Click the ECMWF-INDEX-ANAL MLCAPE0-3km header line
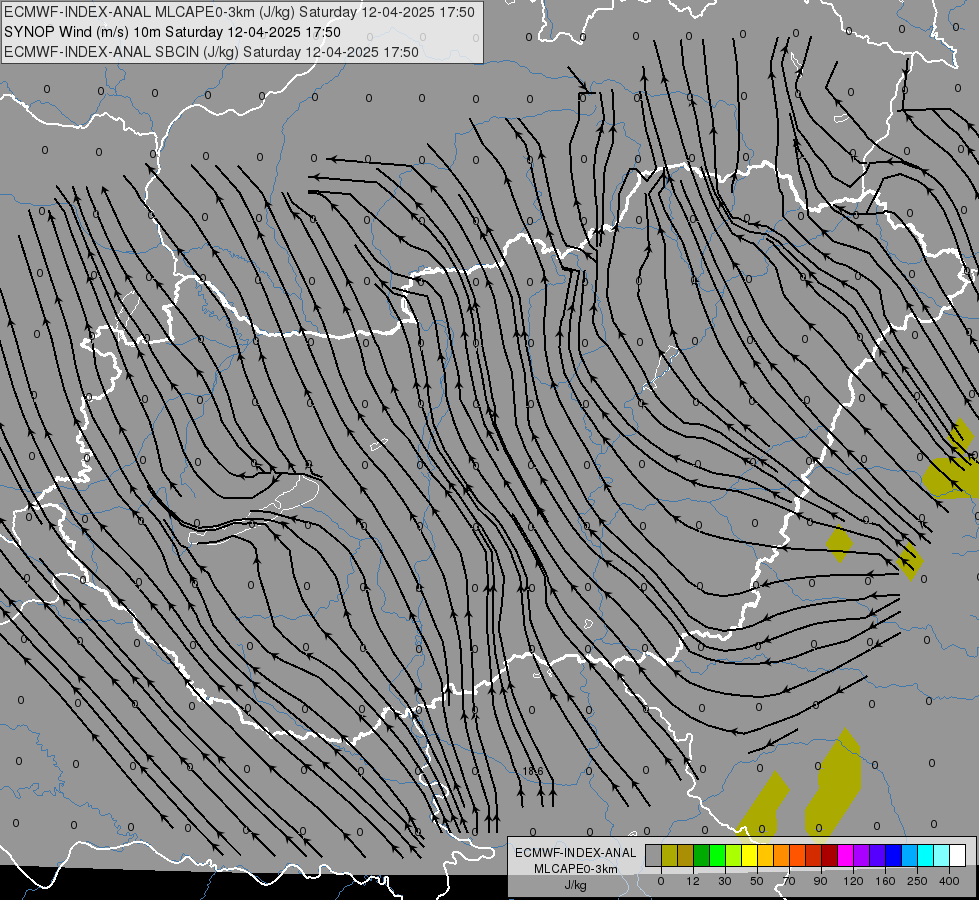The width and height of the screenshot is (979, 900). pyautogui.click(x=240, y=12)
